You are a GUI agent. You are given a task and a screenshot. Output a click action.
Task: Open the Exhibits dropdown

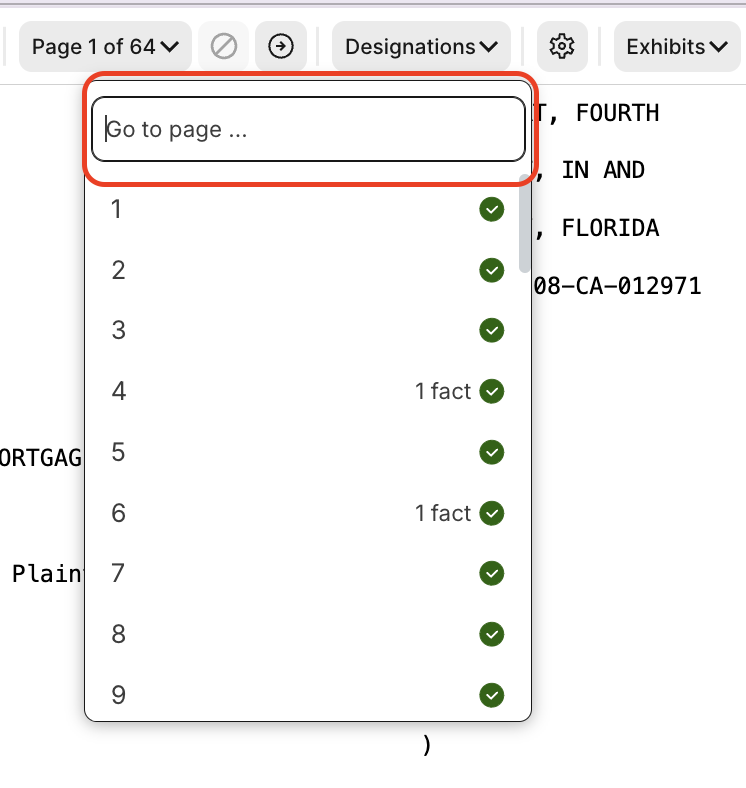(676, 46)
